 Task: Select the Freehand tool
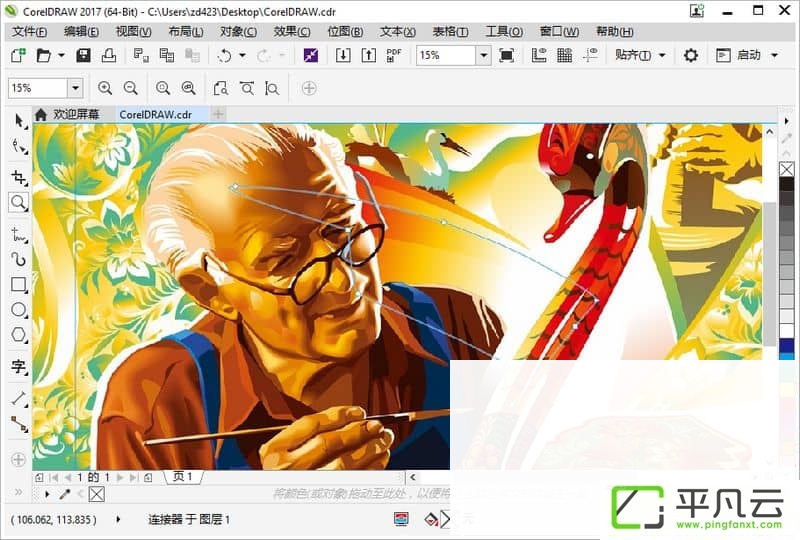click(19, 234)
